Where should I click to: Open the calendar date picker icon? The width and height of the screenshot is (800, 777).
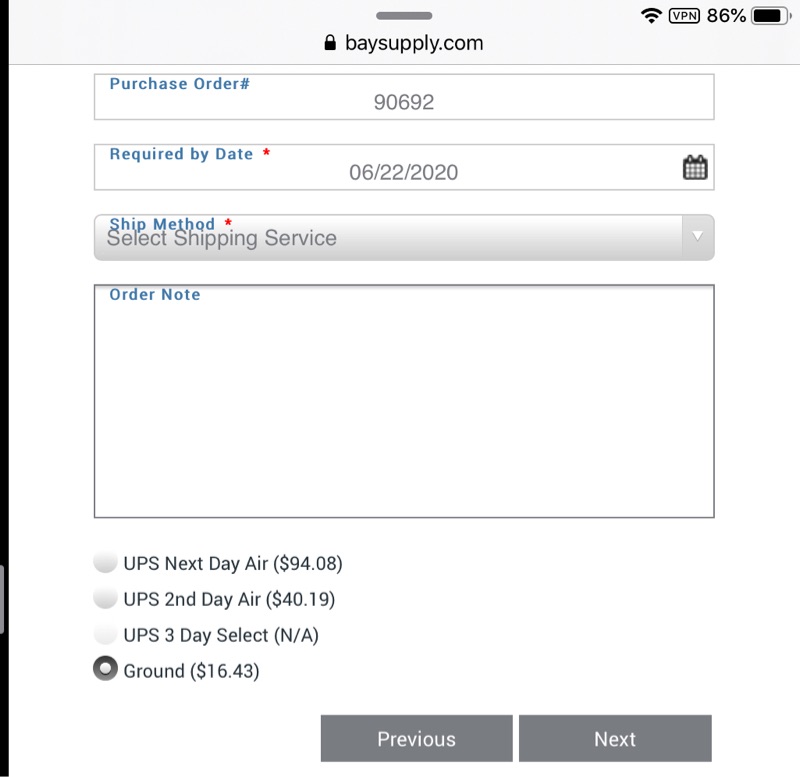(695, 168)
